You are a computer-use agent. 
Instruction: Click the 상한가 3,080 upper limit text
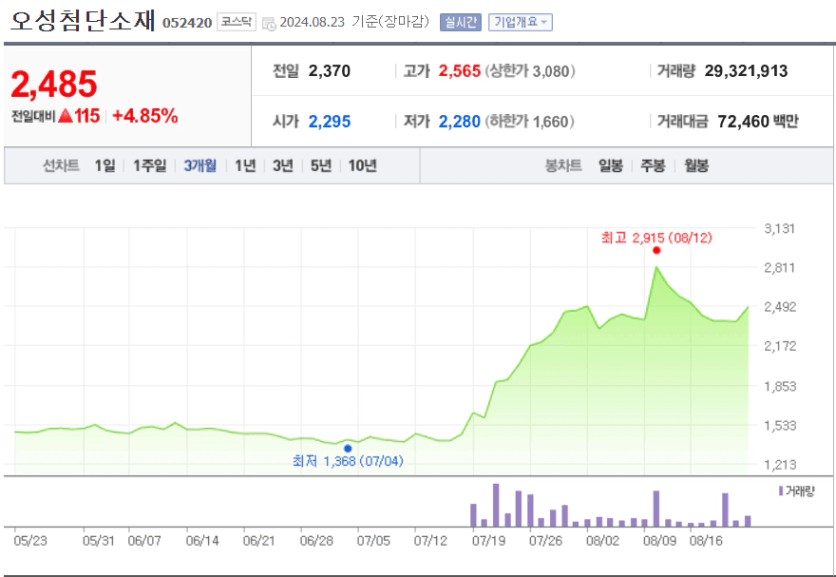coord(530,71)
